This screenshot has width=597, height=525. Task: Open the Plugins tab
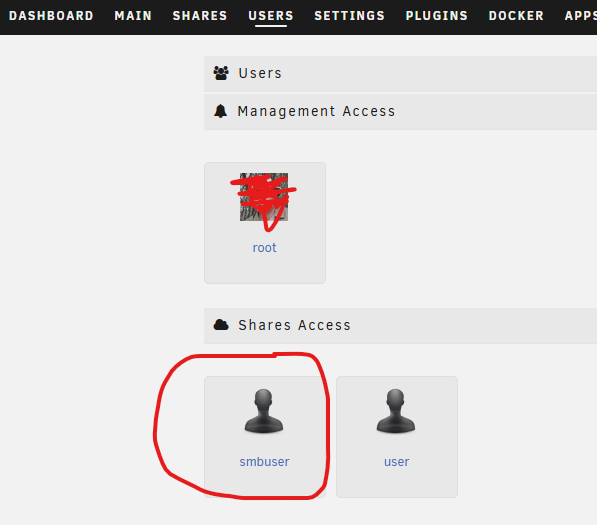tap(436, 16)
